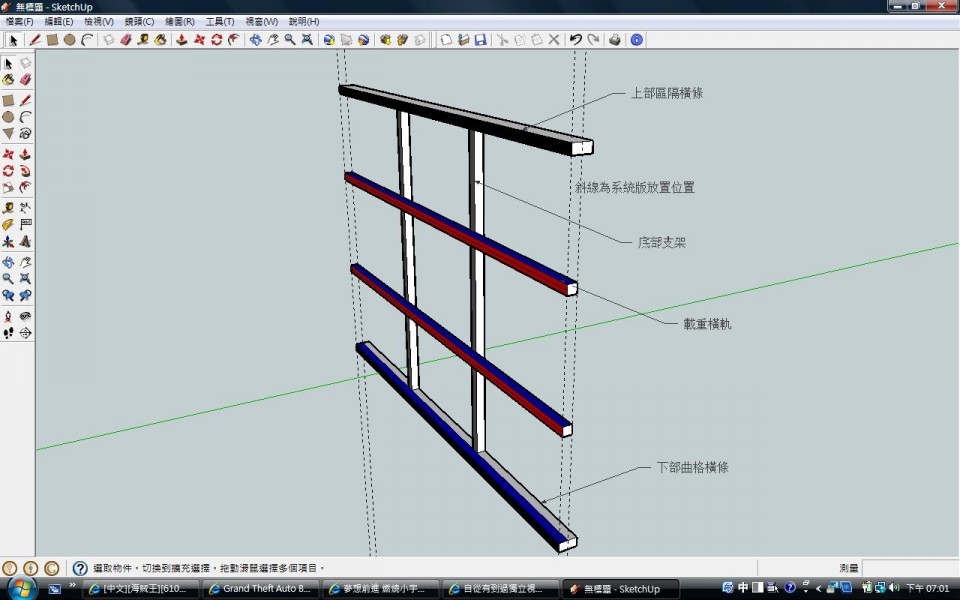Screen dimensions: 960x600
Task: Open the 檔案(F) menu
Action: click(19, 21)
